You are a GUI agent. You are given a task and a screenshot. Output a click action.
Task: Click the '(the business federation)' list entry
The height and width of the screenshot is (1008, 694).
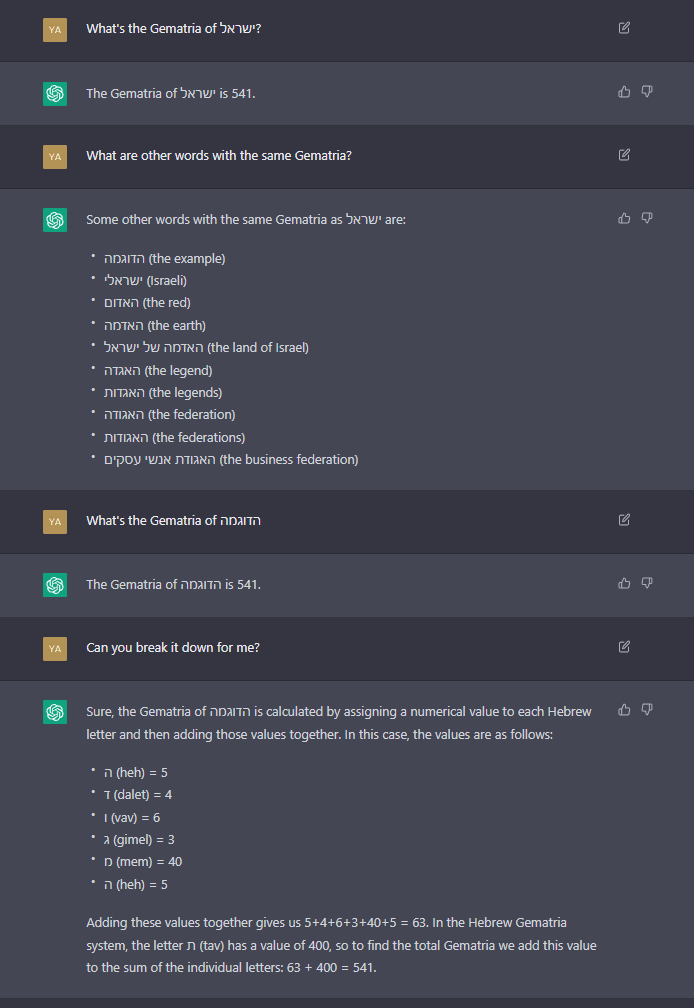[x=231, y=460]
